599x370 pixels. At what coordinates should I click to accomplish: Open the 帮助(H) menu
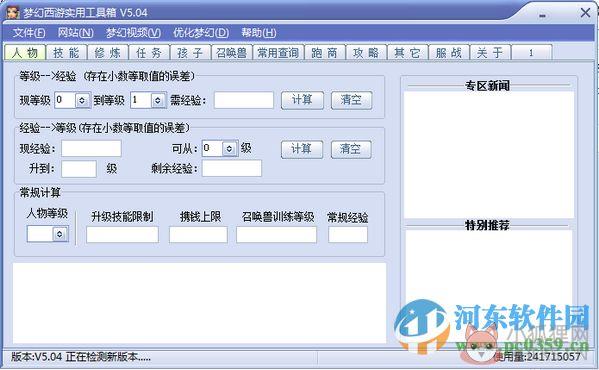coord(259,33)
